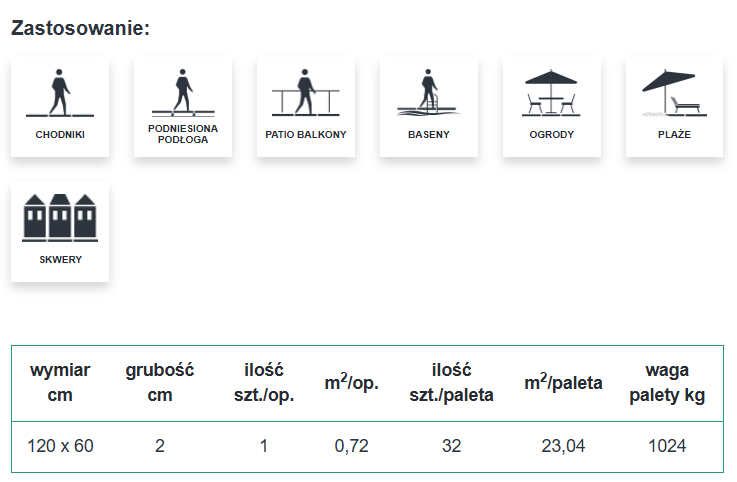Screen dimensions: 737x482
Task: Click the ilość szt./op. column header
Action: pyautogui.click(x=264, y=383)
